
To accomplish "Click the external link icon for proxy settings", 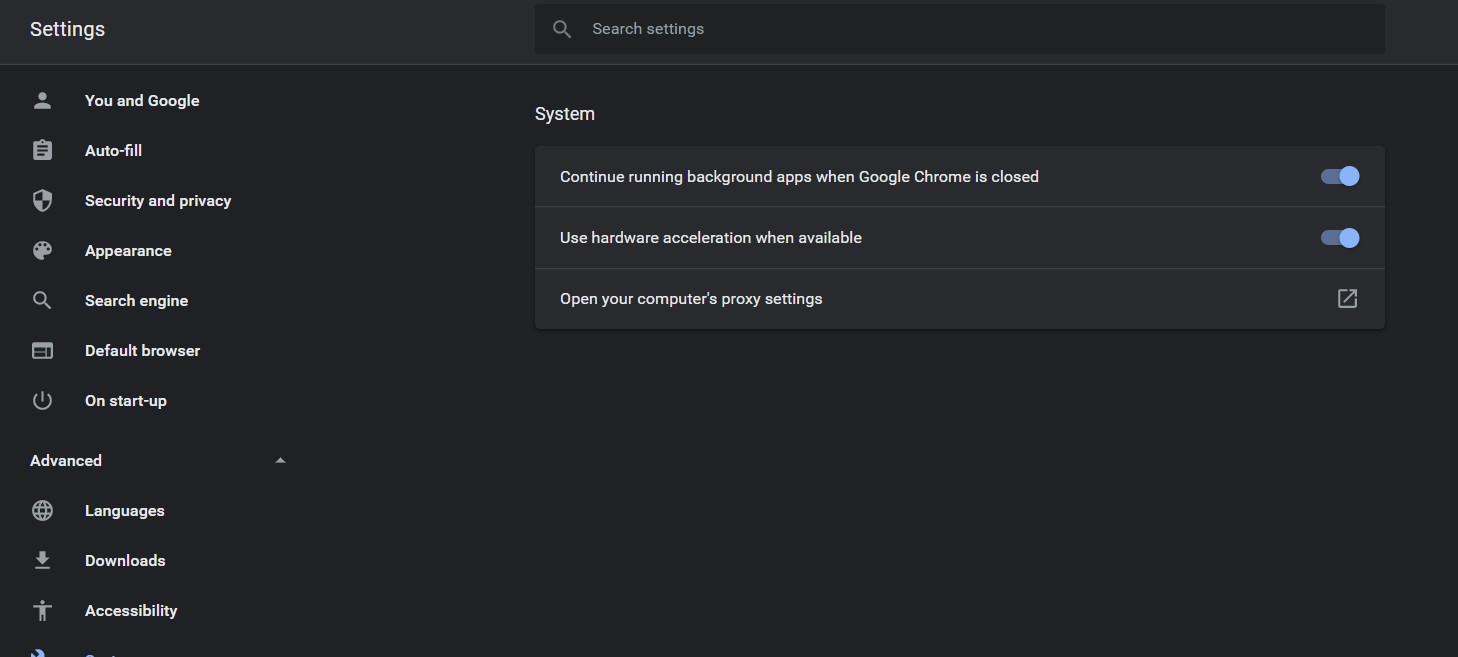I will click(1347, 299).
